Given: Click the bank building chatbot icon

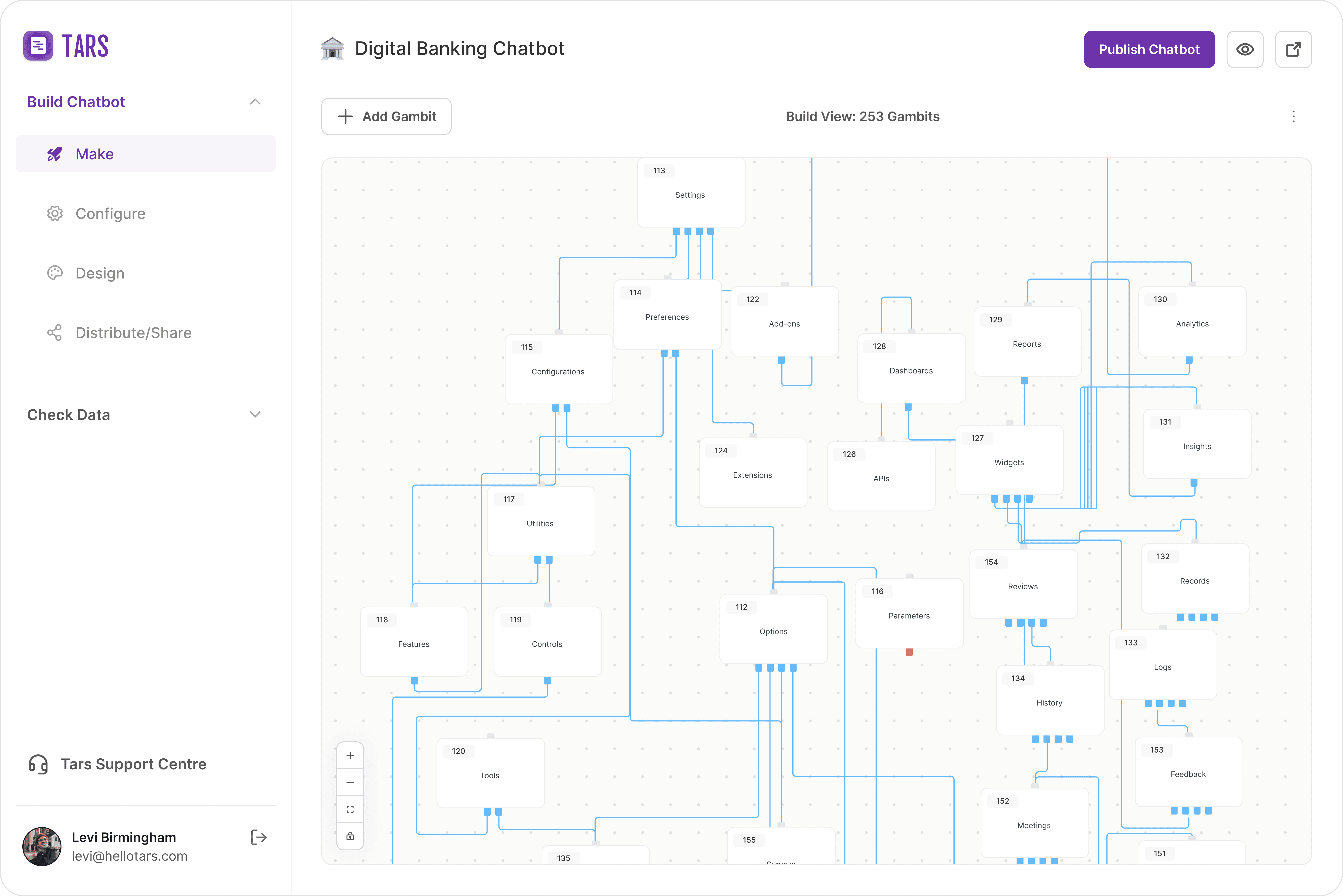Looking at the screenshot, I should (332, 49).
